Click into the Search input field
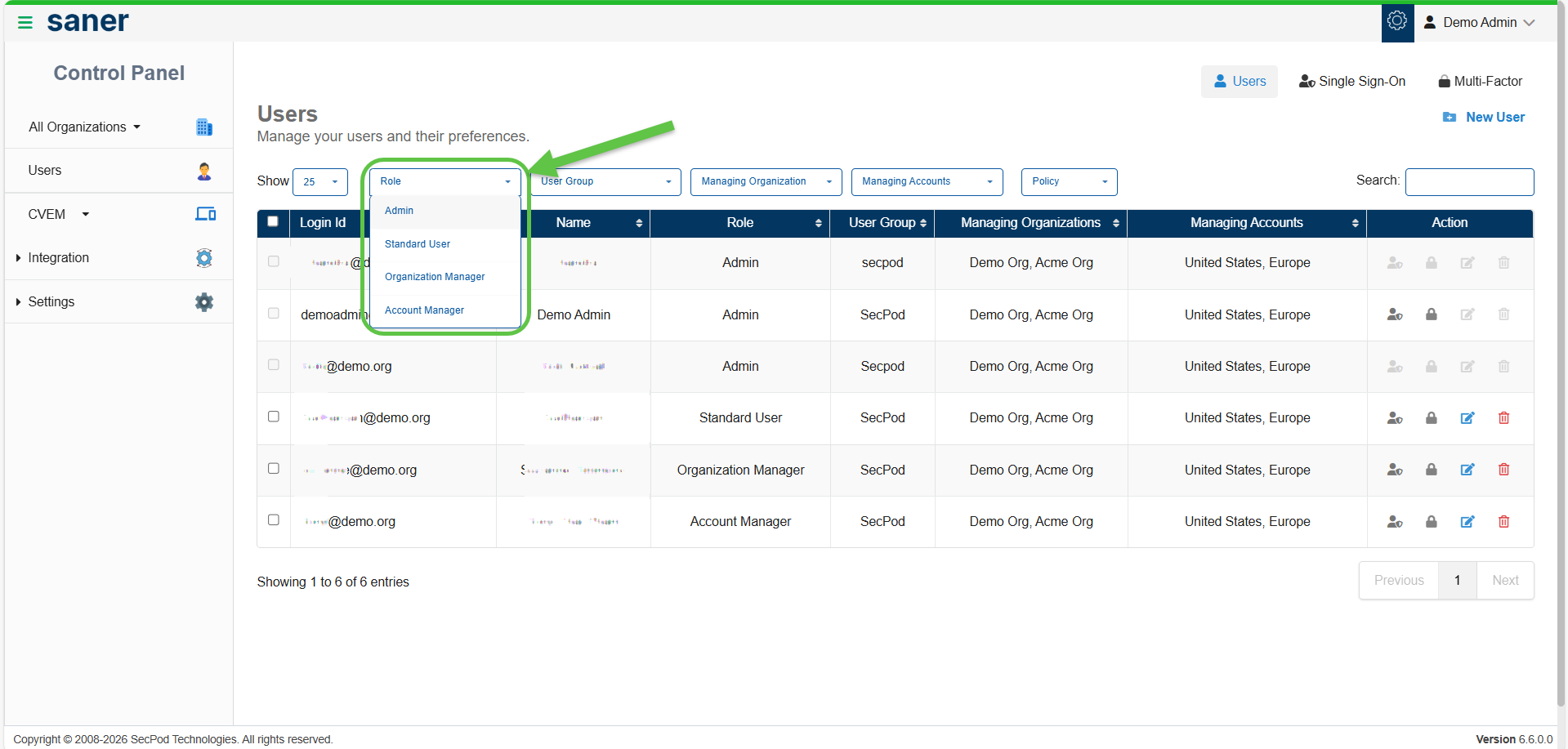The image size is (1568, 749). coord(1469,181)
